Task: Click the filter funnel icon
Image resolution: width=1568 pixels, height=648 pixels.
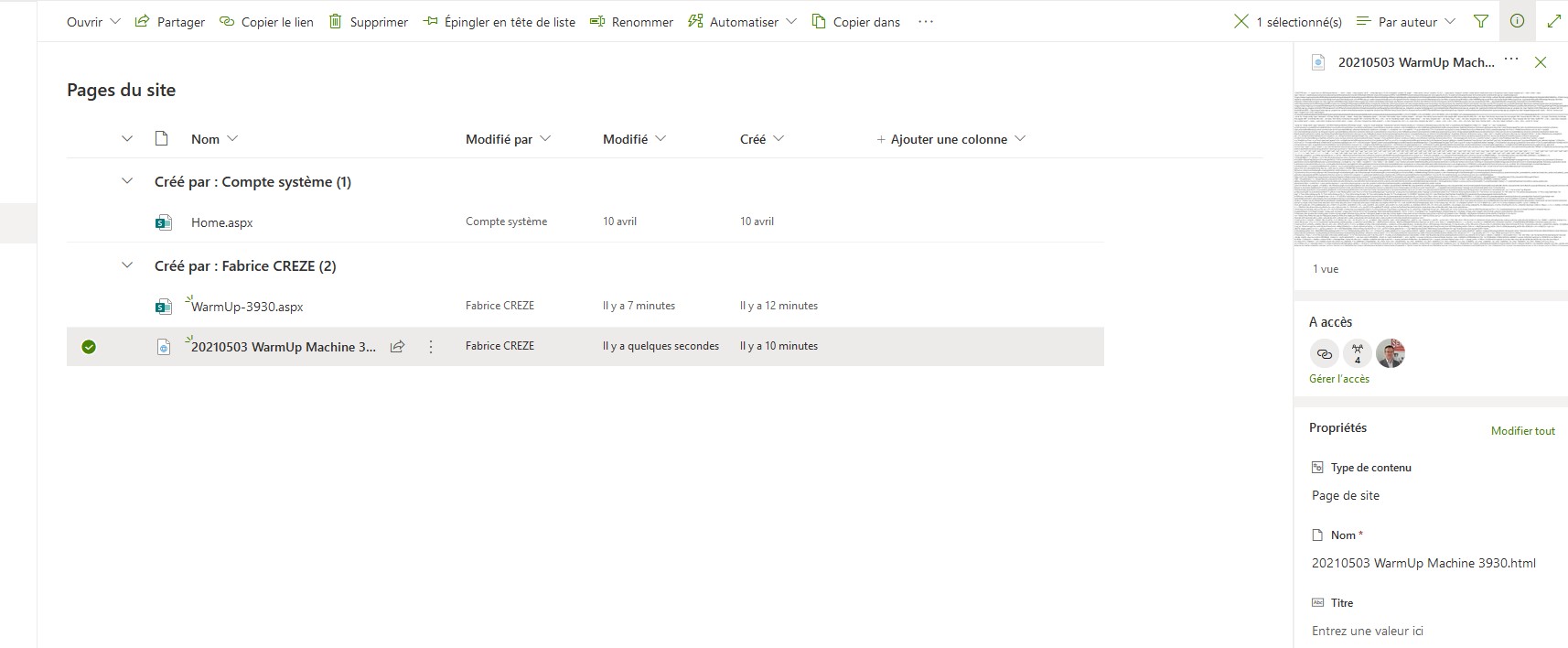Action: point(1481,21)
